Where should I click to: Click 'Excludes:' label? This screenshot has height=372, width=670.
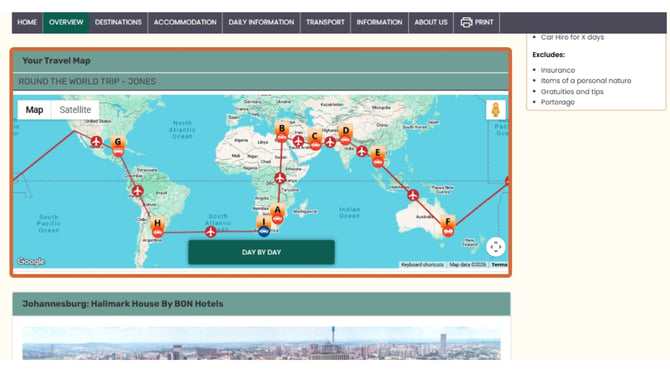549,55
